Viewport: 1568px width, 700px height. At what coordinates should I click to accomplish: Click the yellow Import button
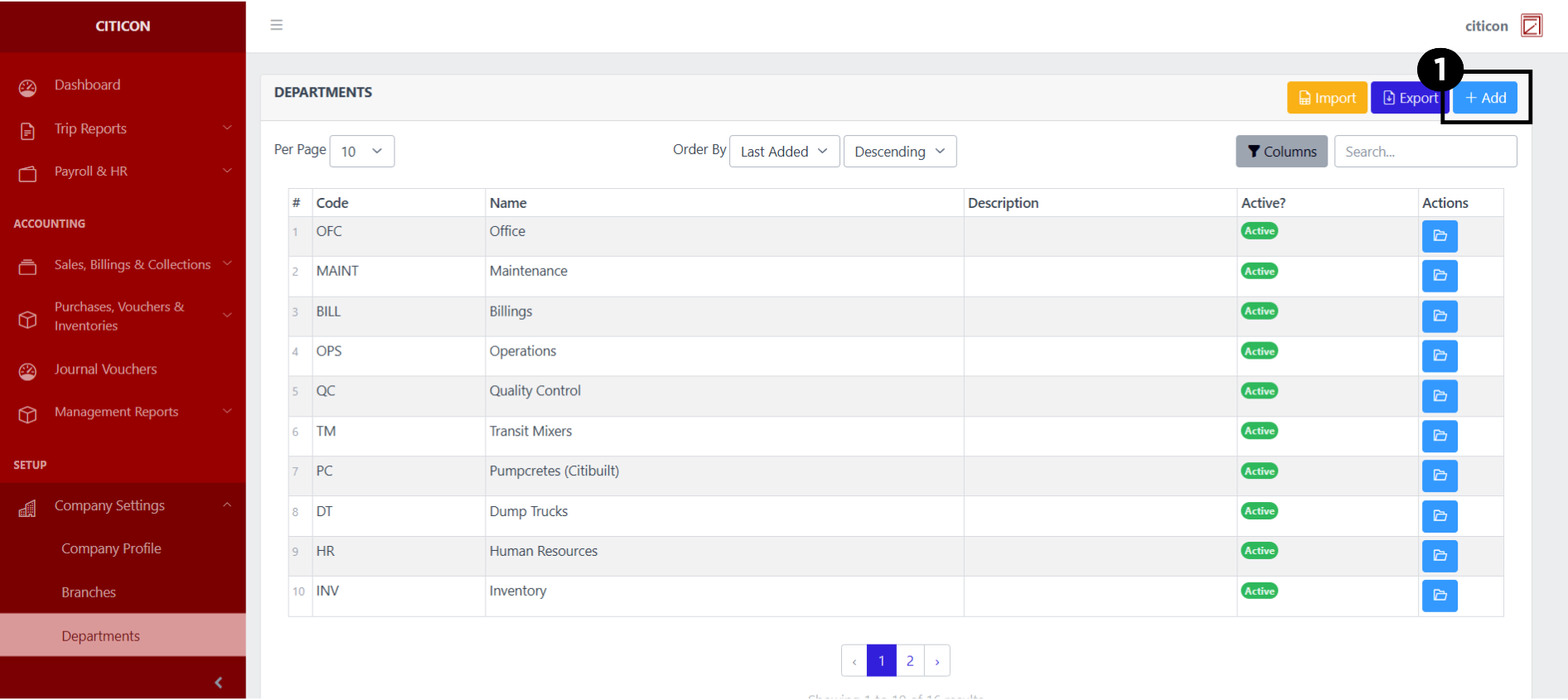coord(1326,98)
